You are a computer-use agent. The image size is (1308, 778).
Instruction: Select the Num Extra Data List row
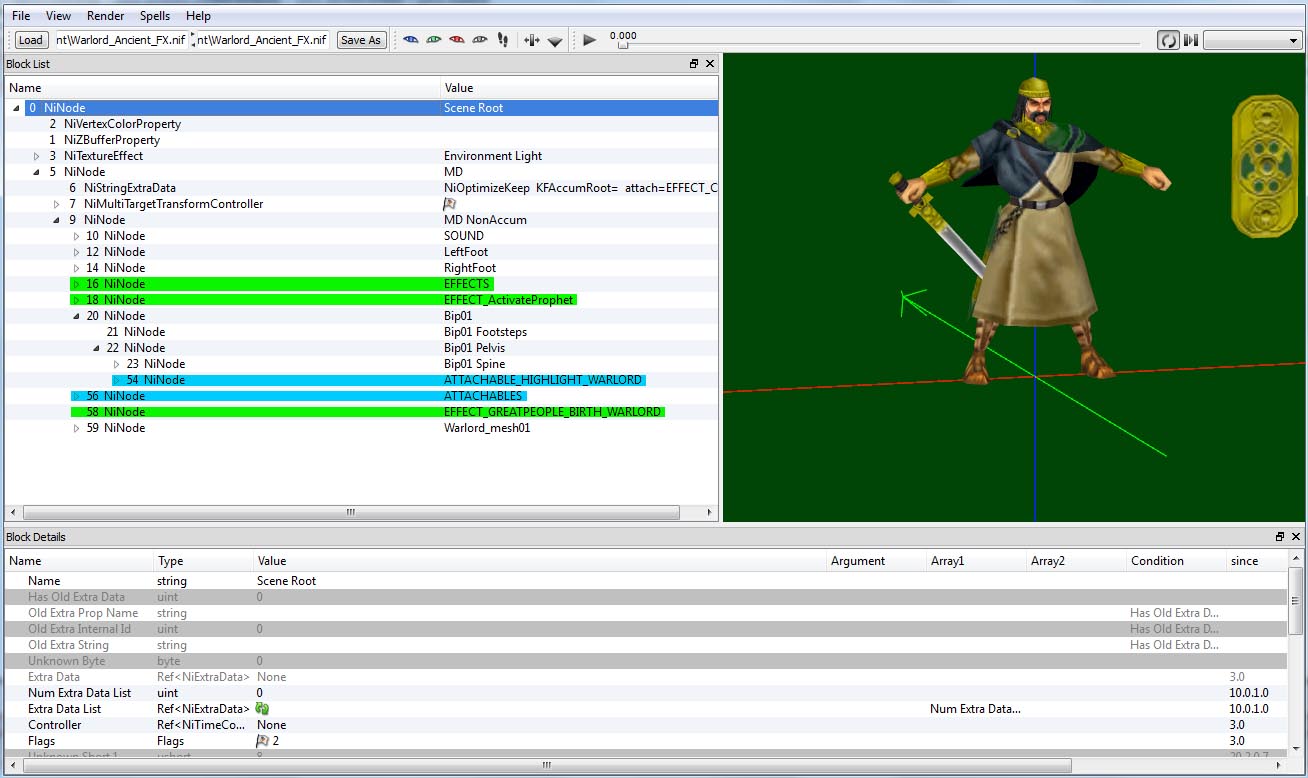click(646, 693)
